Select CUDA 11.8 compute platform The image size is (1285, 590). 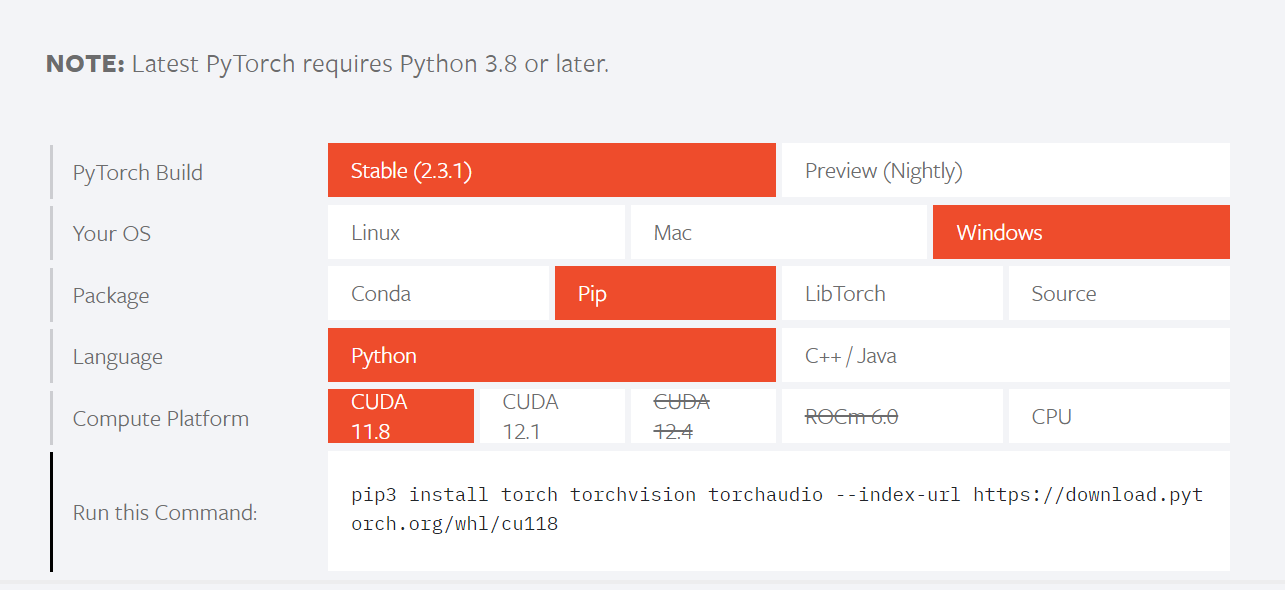(401, 416)
